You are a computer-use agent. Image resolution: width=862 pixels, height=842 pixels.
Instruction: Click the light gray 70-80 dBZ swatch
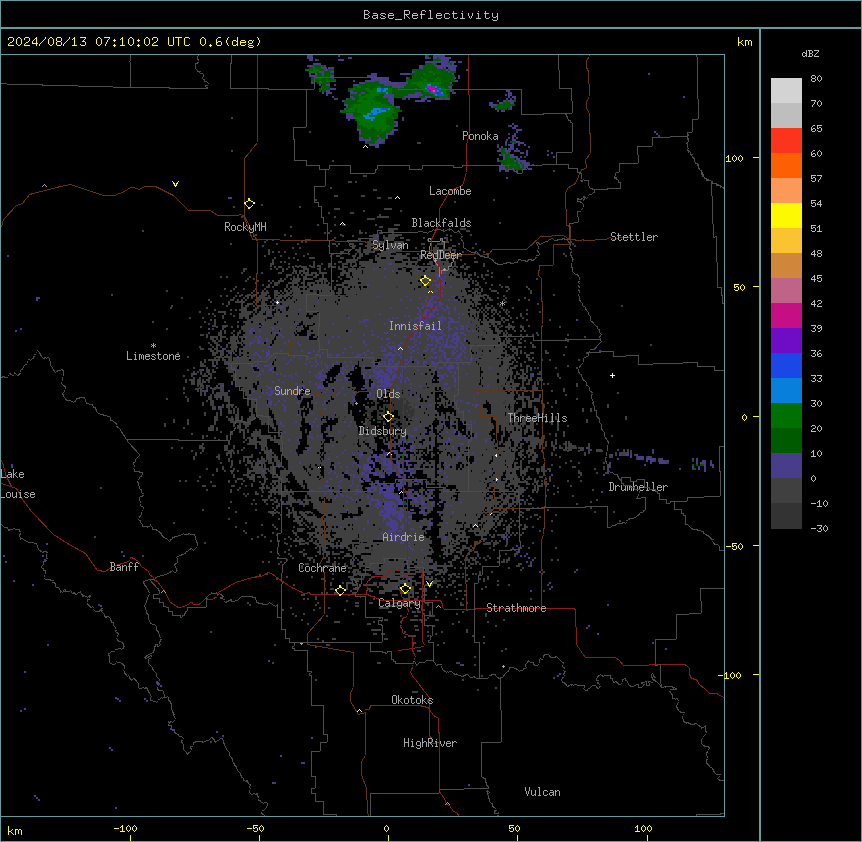786,91
